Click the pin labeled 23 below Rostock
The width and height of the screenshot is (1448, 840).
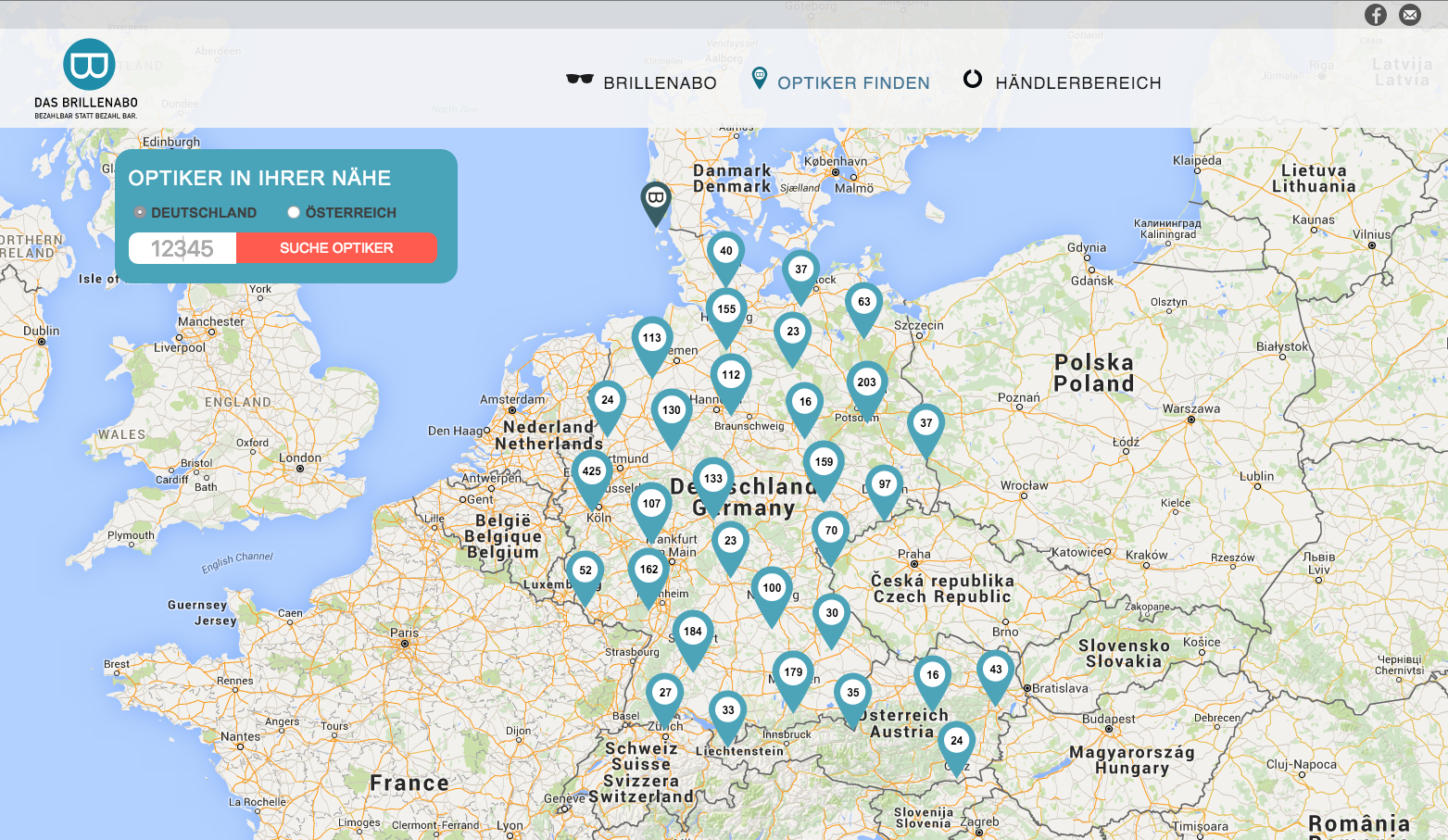(x=793, y=340)
